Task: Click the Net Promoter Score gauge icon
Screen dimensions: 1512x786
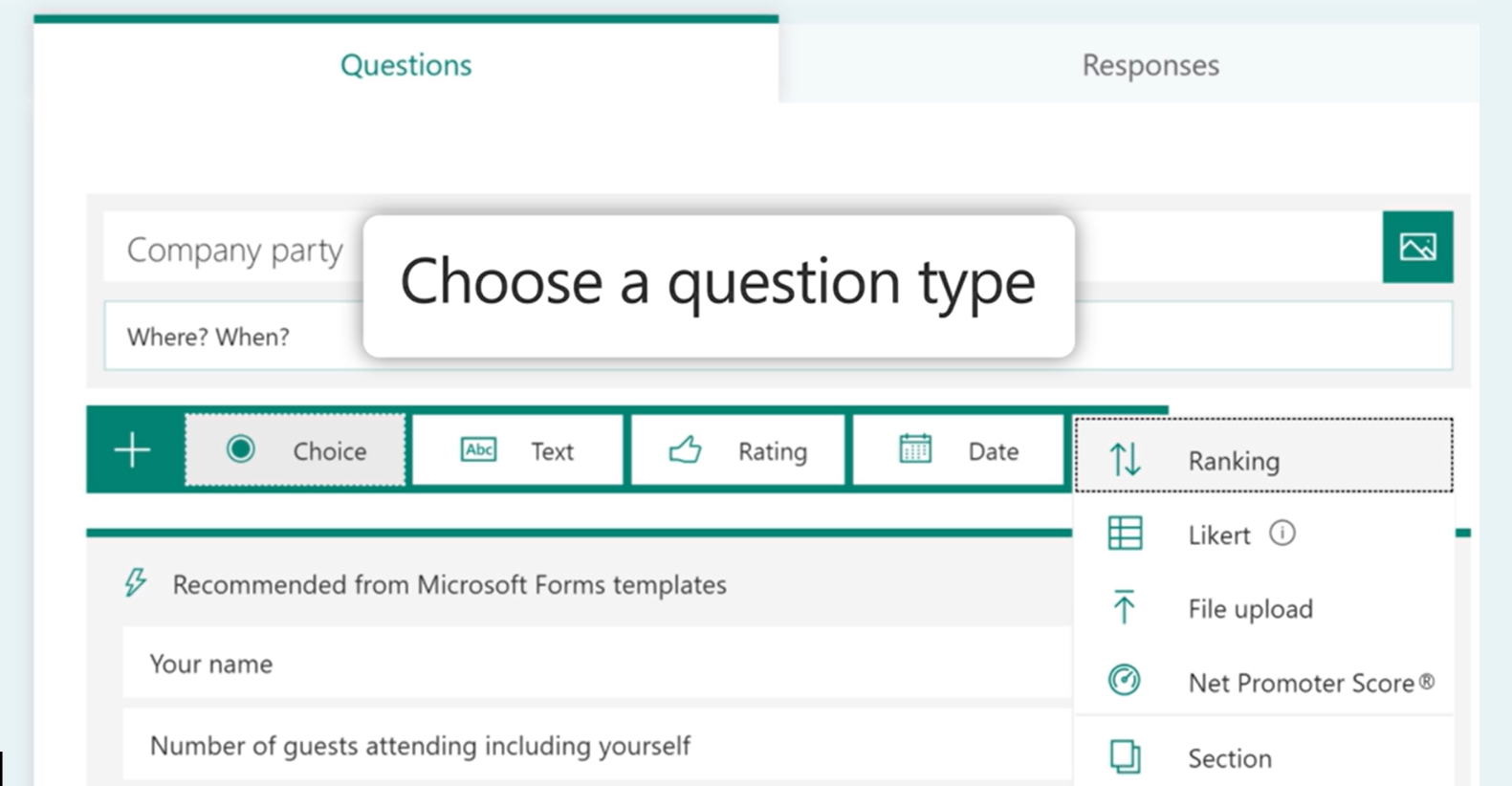Action: tap(1125, 681)
